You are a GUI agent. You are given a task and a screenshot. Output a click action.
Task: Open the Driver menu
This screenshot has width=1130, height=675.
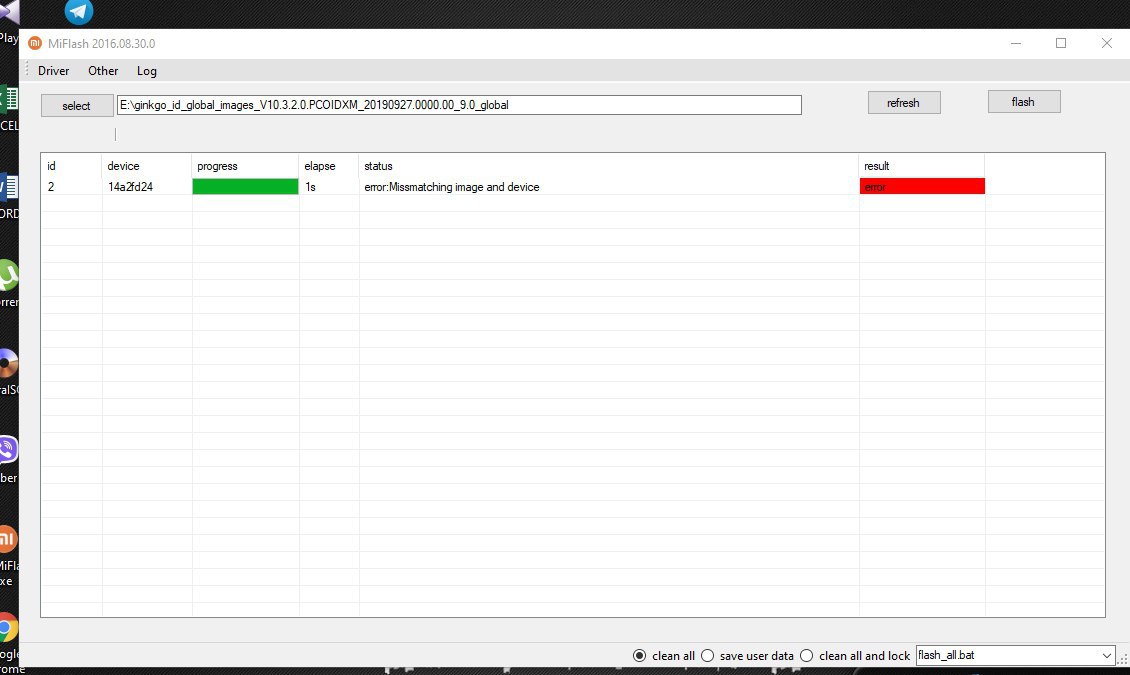point(53,71)
